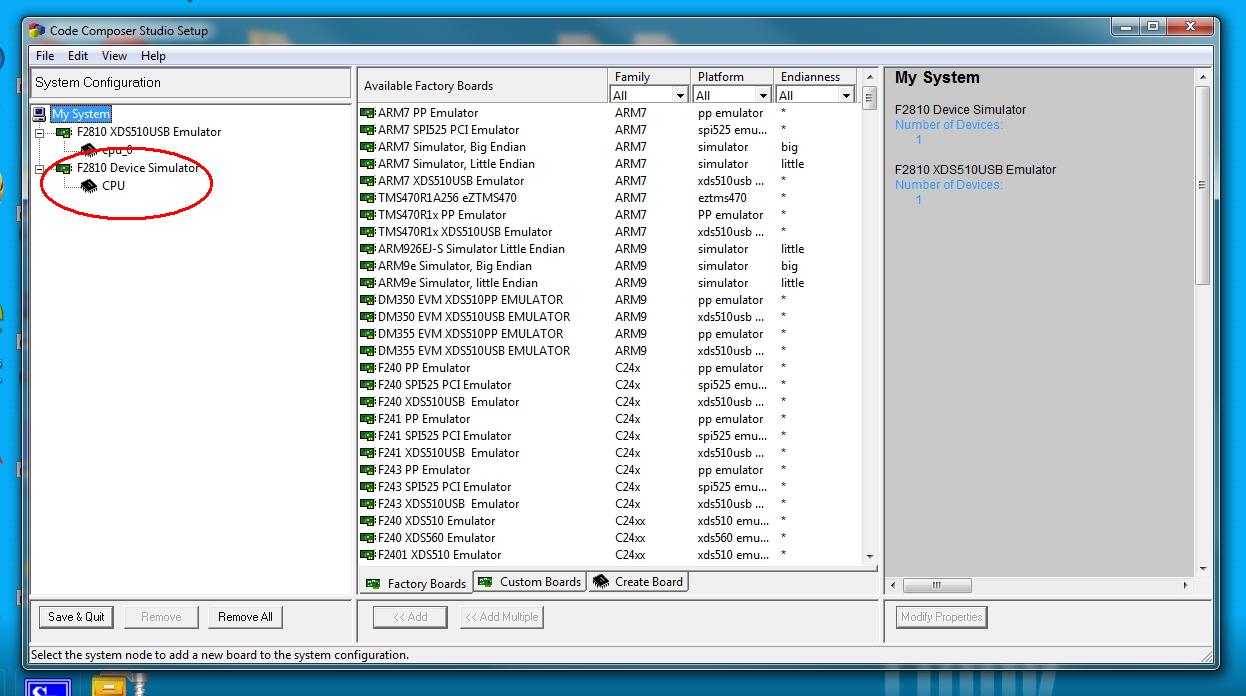Open the View menu

pyautogui.click(x=115, y=56)
